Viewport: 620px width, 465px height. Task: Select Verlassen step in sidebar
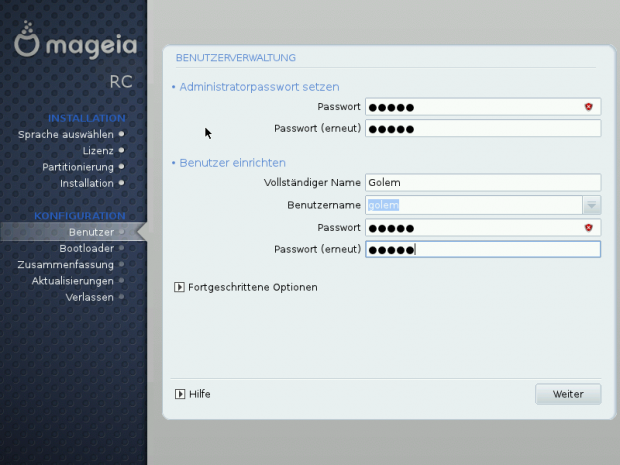89,297
